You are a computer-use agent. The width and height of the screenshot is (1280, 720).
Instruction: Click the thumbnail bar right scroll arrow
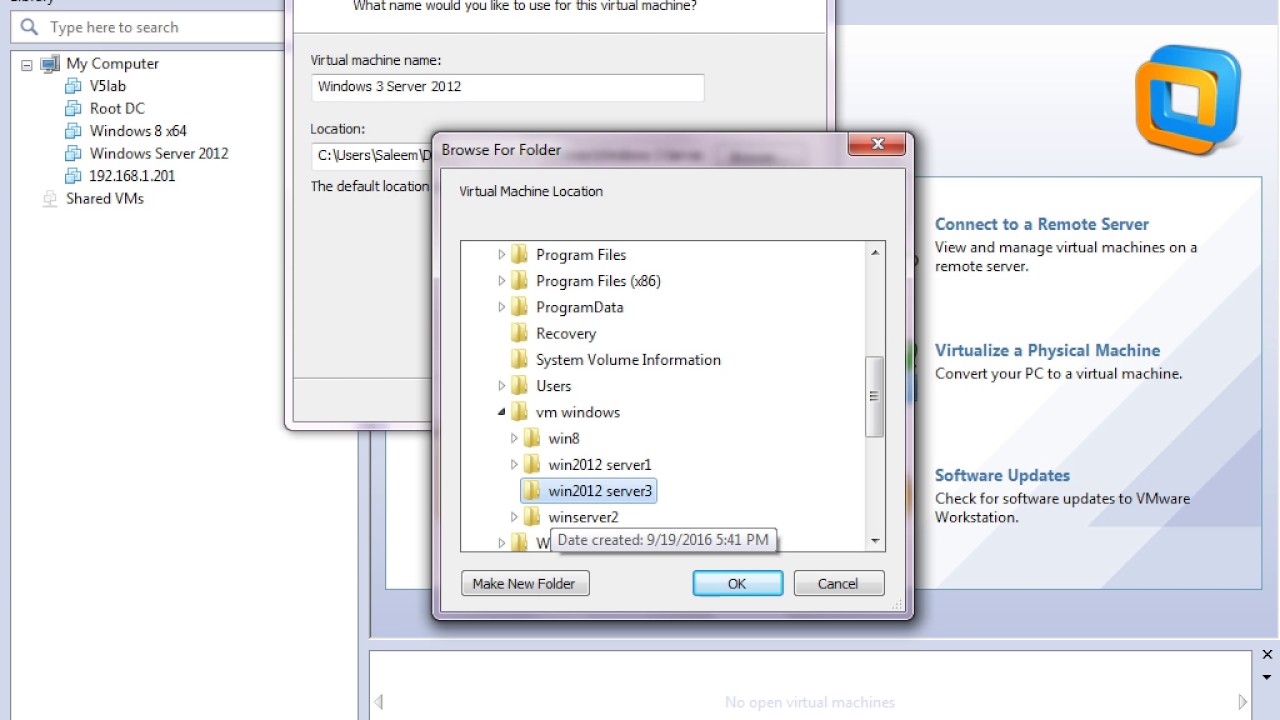click(1243, 702)
